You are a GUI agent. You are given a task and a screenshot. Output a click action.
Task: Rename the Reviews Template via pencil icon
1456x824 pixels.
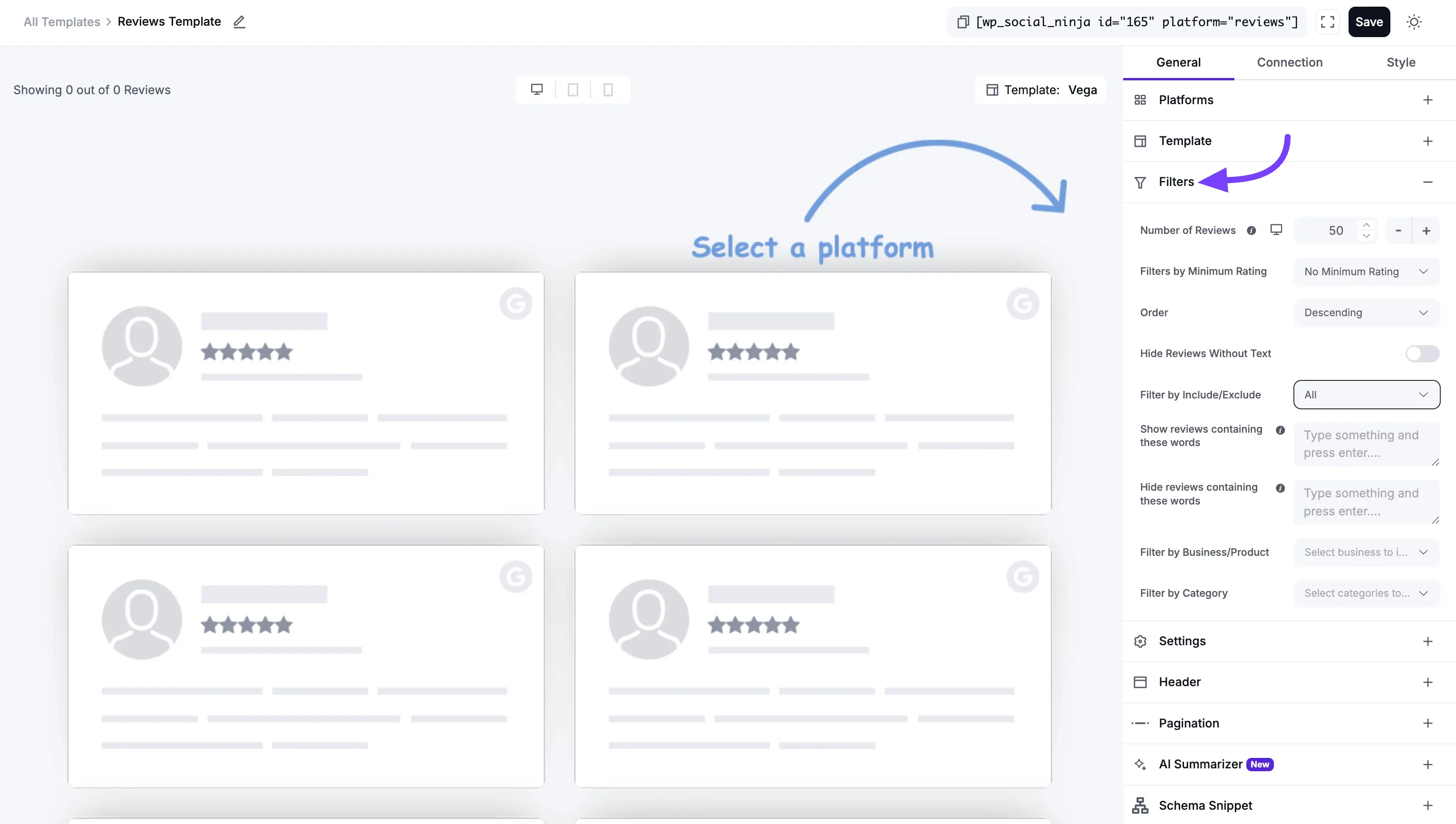pyautogui.click(x=239, y=22)
